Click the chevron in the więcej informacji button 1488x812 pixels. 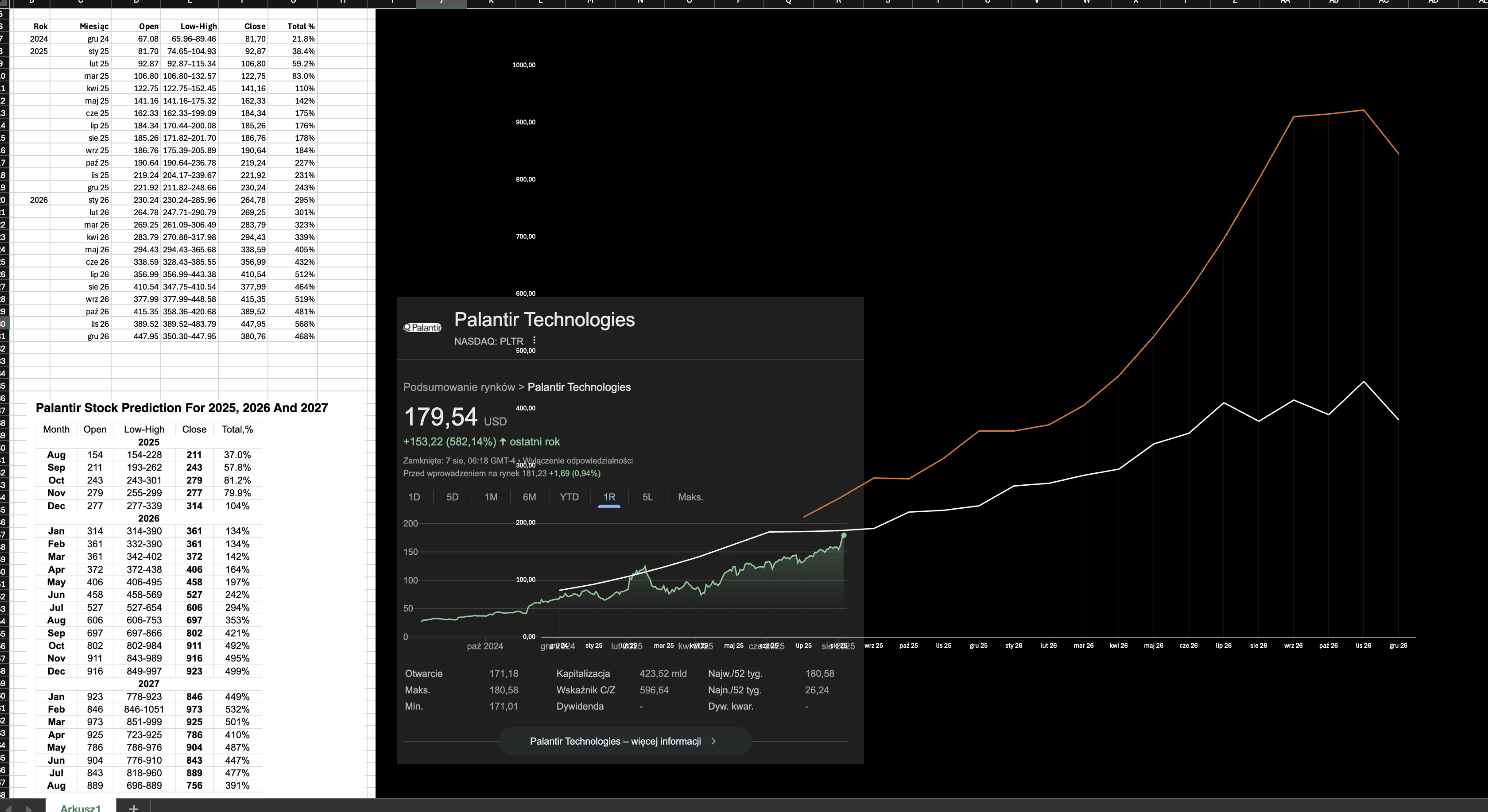point(713,741)
